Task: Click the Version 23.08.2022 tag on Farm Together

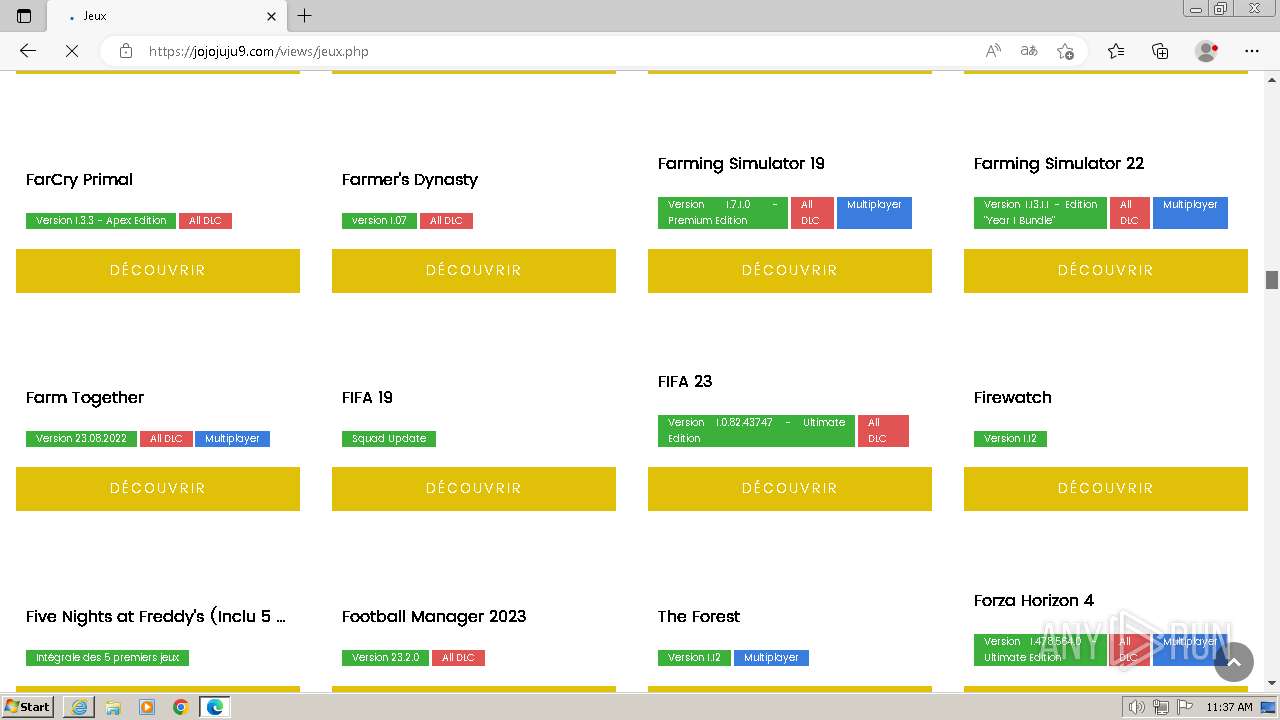Action: pyautogui.click(x=81, y=439)
